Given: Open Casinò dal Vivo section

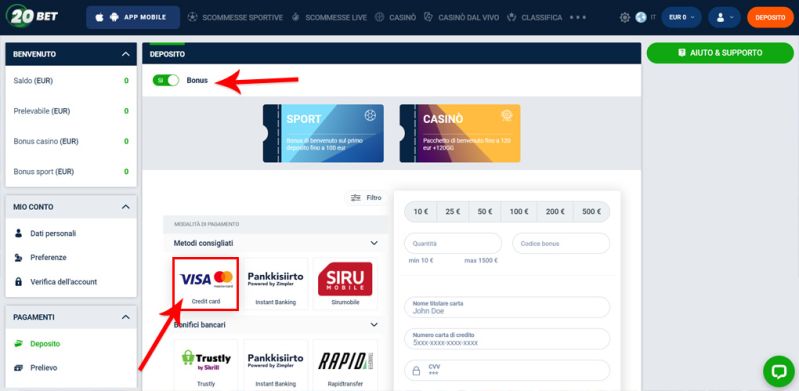Looking at the screenshot, I should pyautogui.click(x=469, y=17).
